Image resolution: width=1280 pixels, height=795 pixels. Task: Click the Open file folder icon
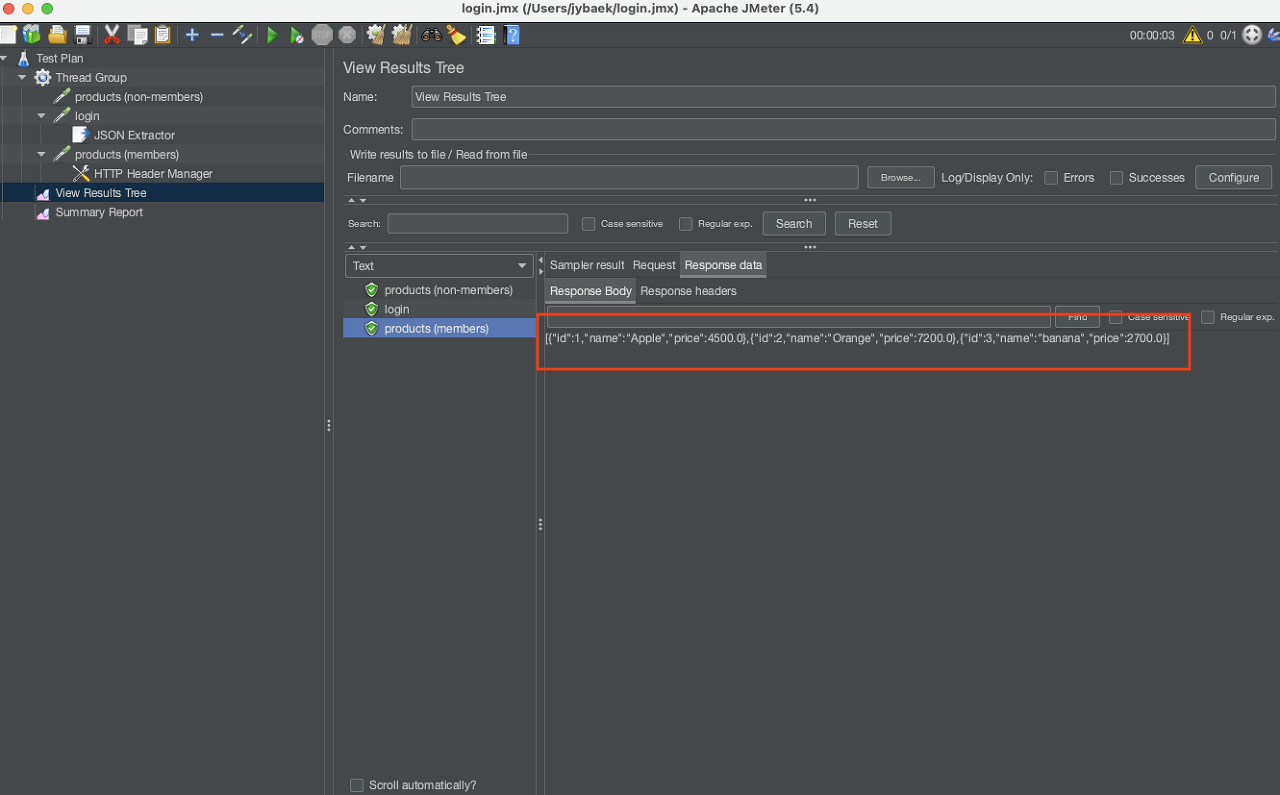tap(58, 35)
